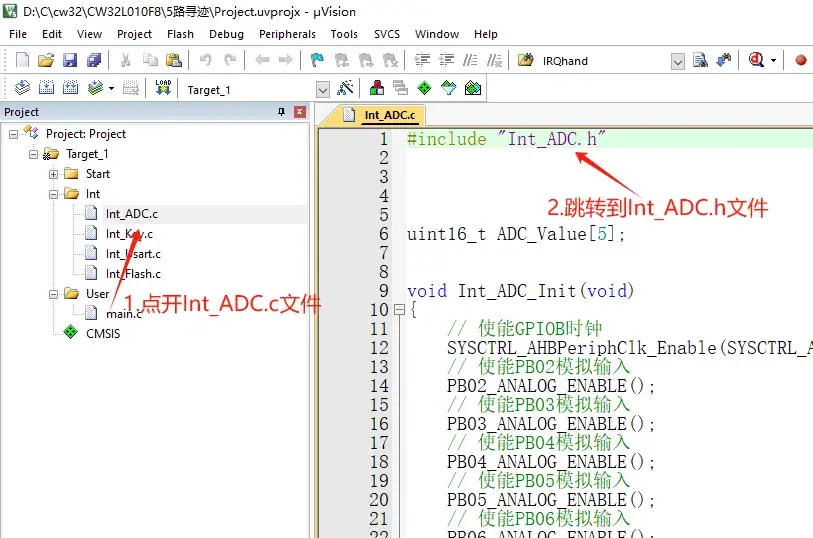This screenshot has width=813, height=538.
Task: Click the Save file toolbar icon
Action: click(x=70, y=61)
